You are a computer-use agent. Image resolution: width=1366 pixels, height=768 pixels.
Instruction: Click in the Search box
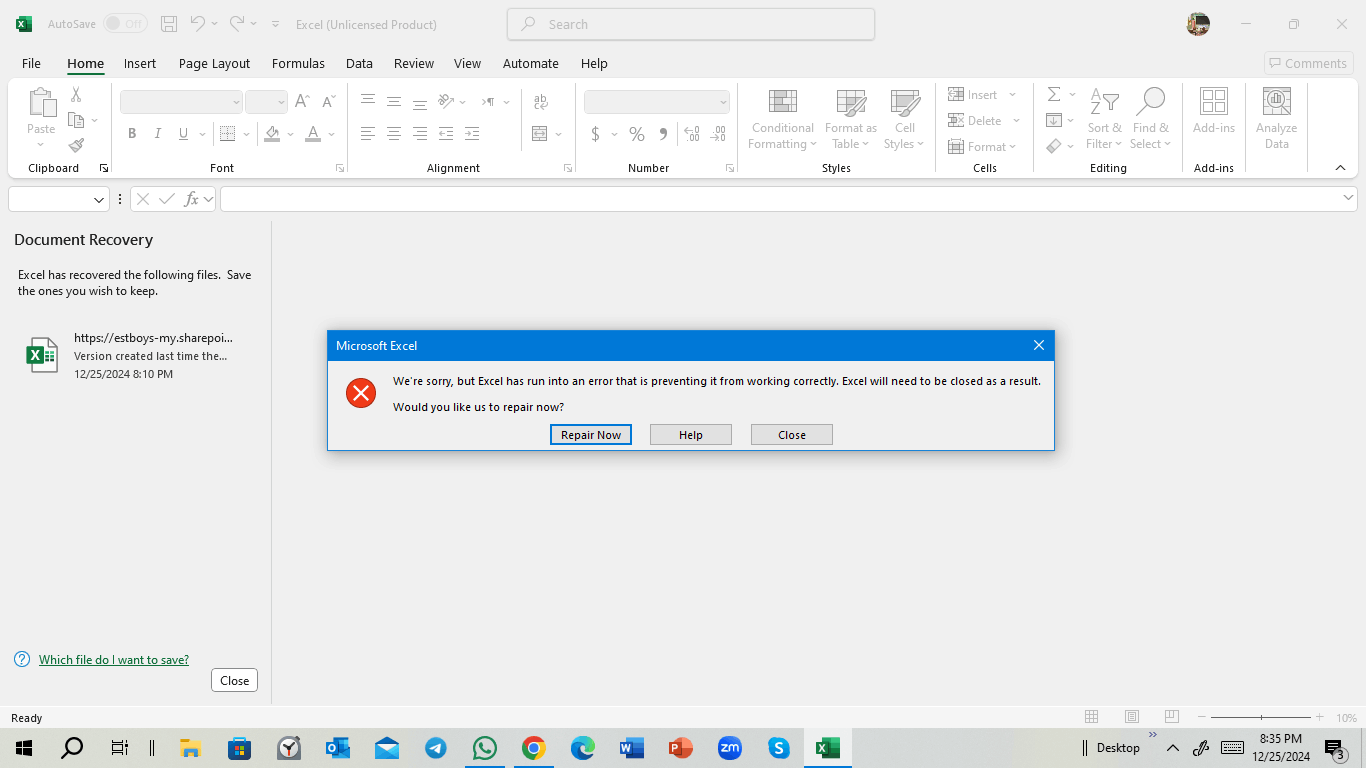pos(691,24)
